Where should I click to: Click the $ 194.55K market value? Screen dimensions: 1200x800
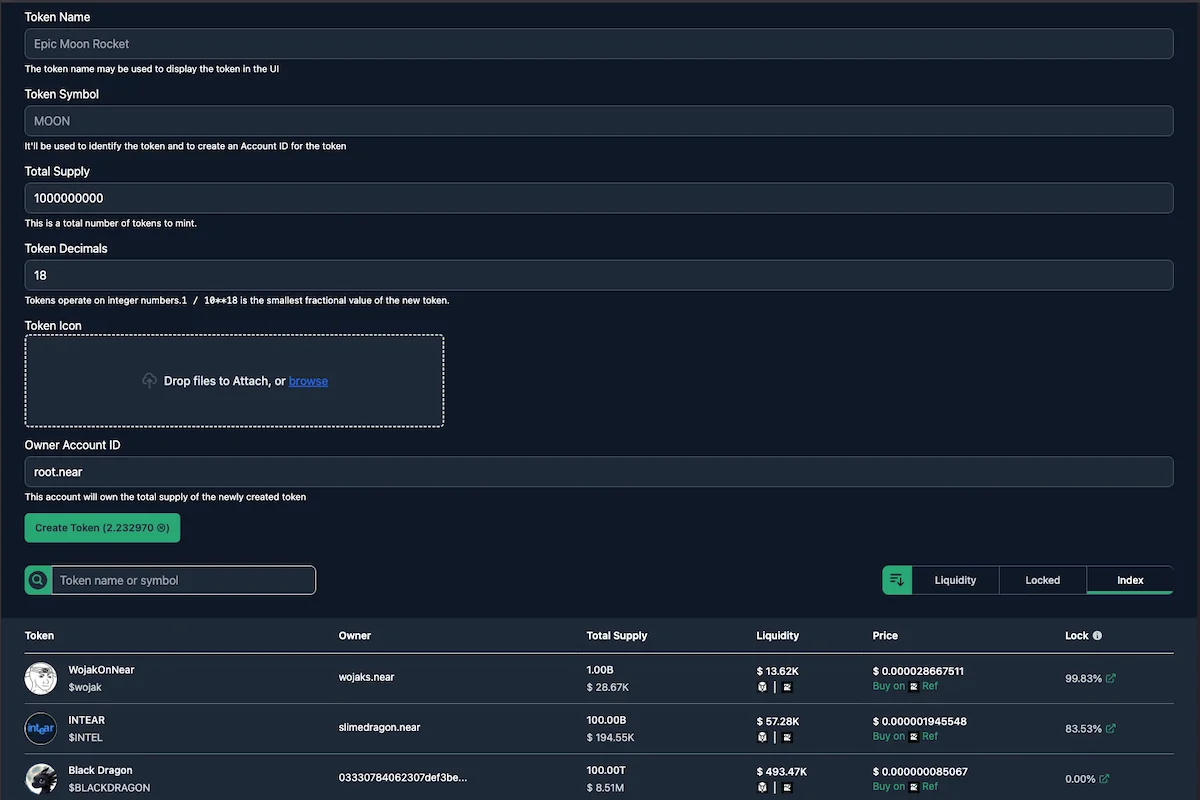611,738
